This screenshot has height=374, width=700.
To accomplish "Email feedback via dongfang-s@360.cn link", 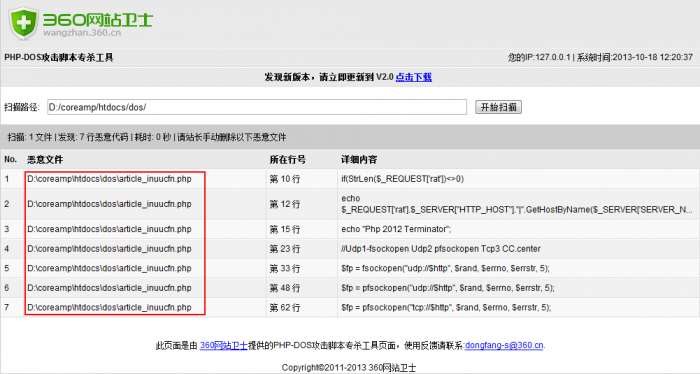I will pyautogui.click(x=504, y=345).
